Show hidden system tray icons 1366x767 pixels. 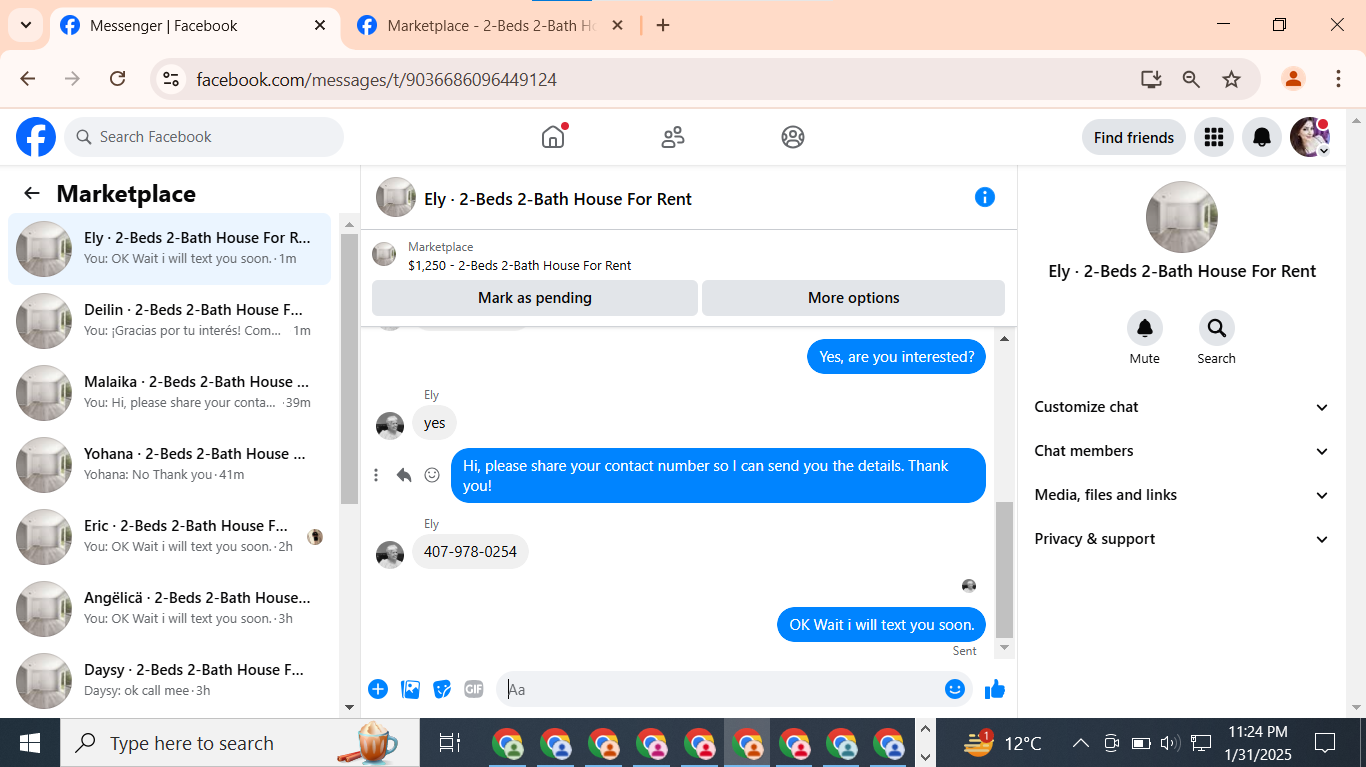tap(1080, 743)
